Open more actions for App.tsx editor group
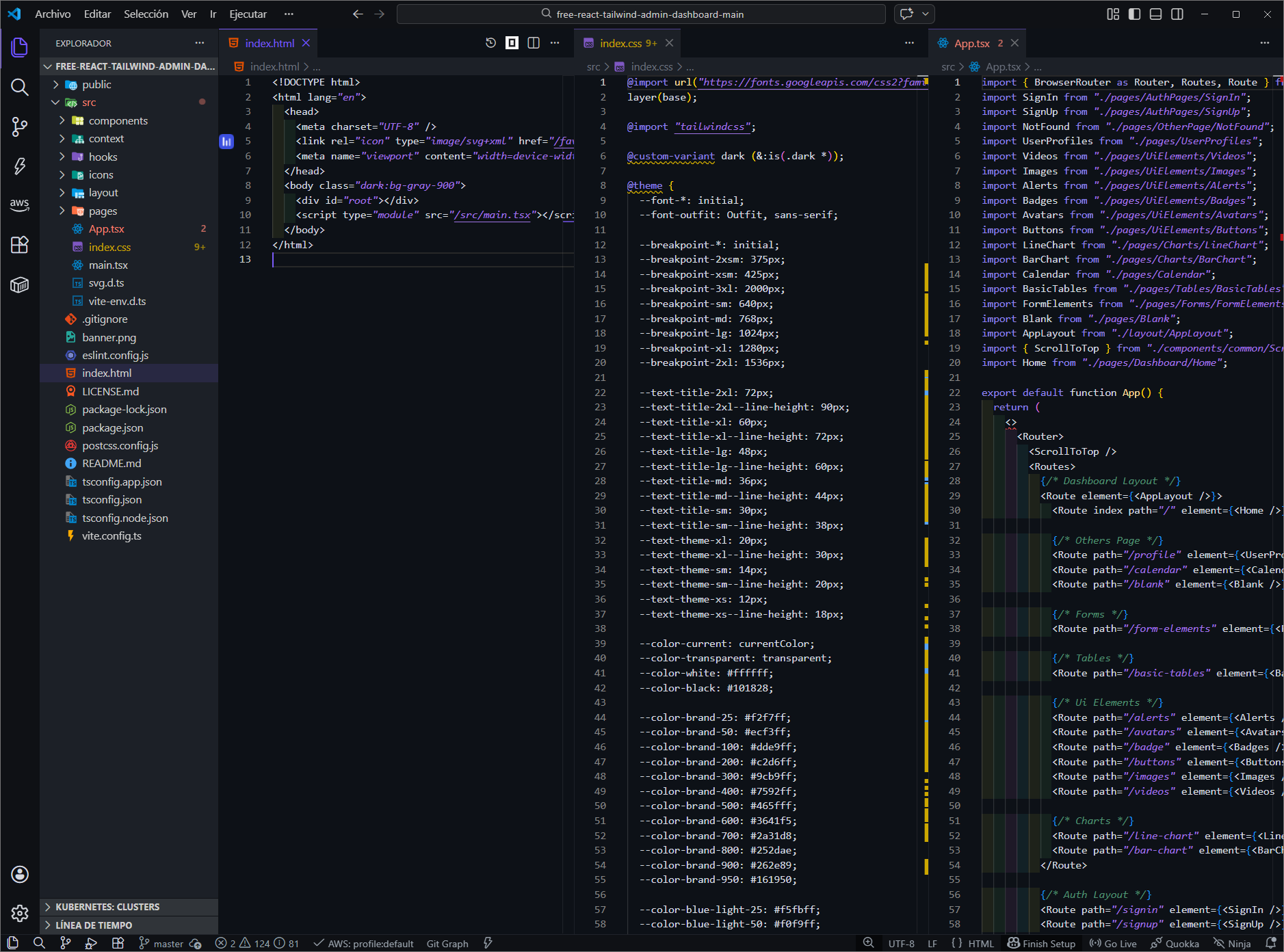 [1264, 43]
